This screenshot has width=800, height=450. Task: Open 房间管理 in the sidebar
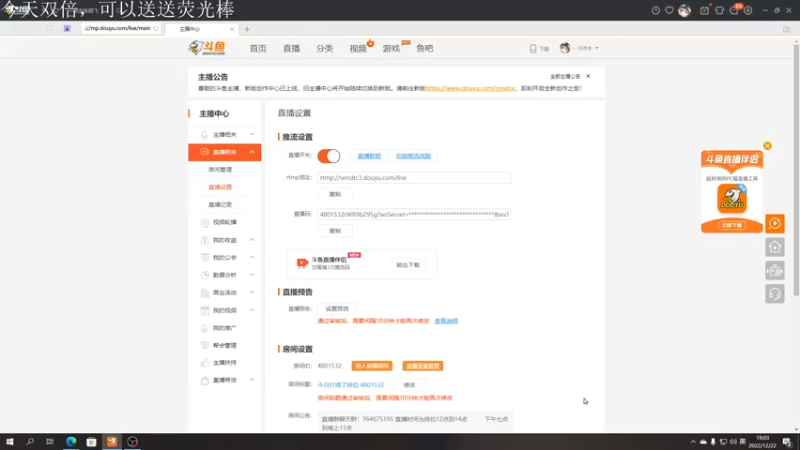click(220, 169)
